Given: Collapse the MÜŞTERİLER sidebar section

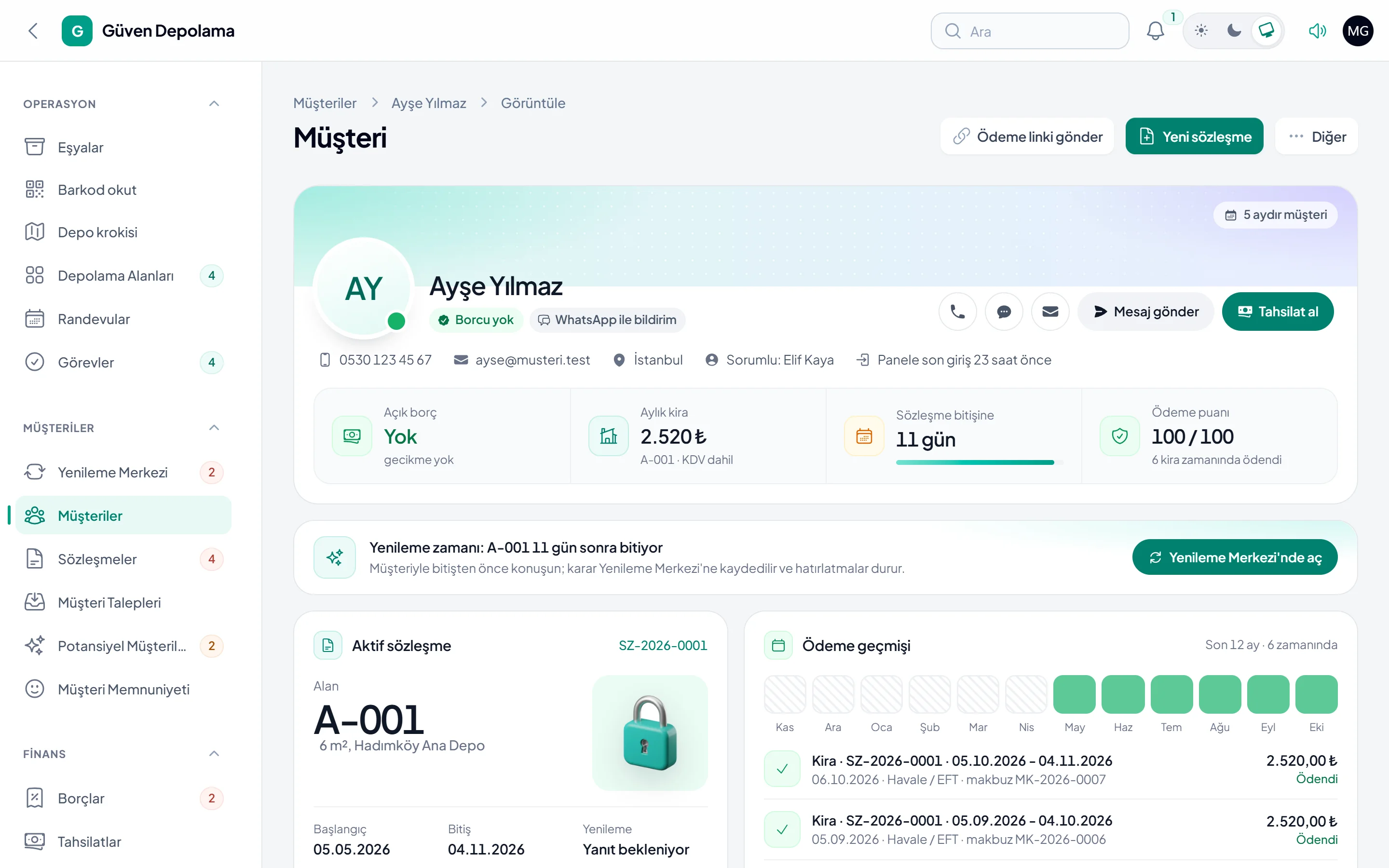Looking at the screenshot, I should click(x=214, y=428).
